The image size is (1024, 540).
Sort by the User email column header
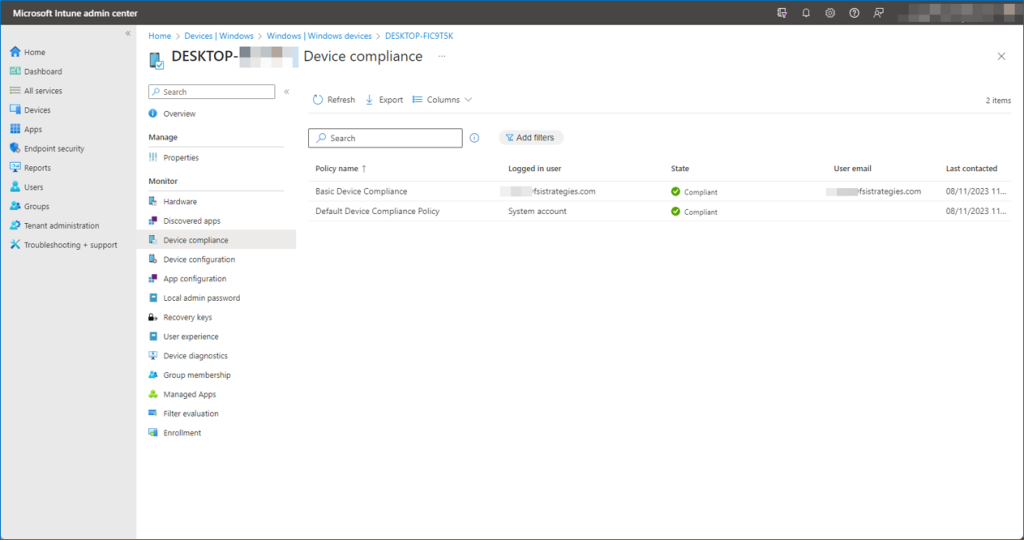click(x=852, y=168)
